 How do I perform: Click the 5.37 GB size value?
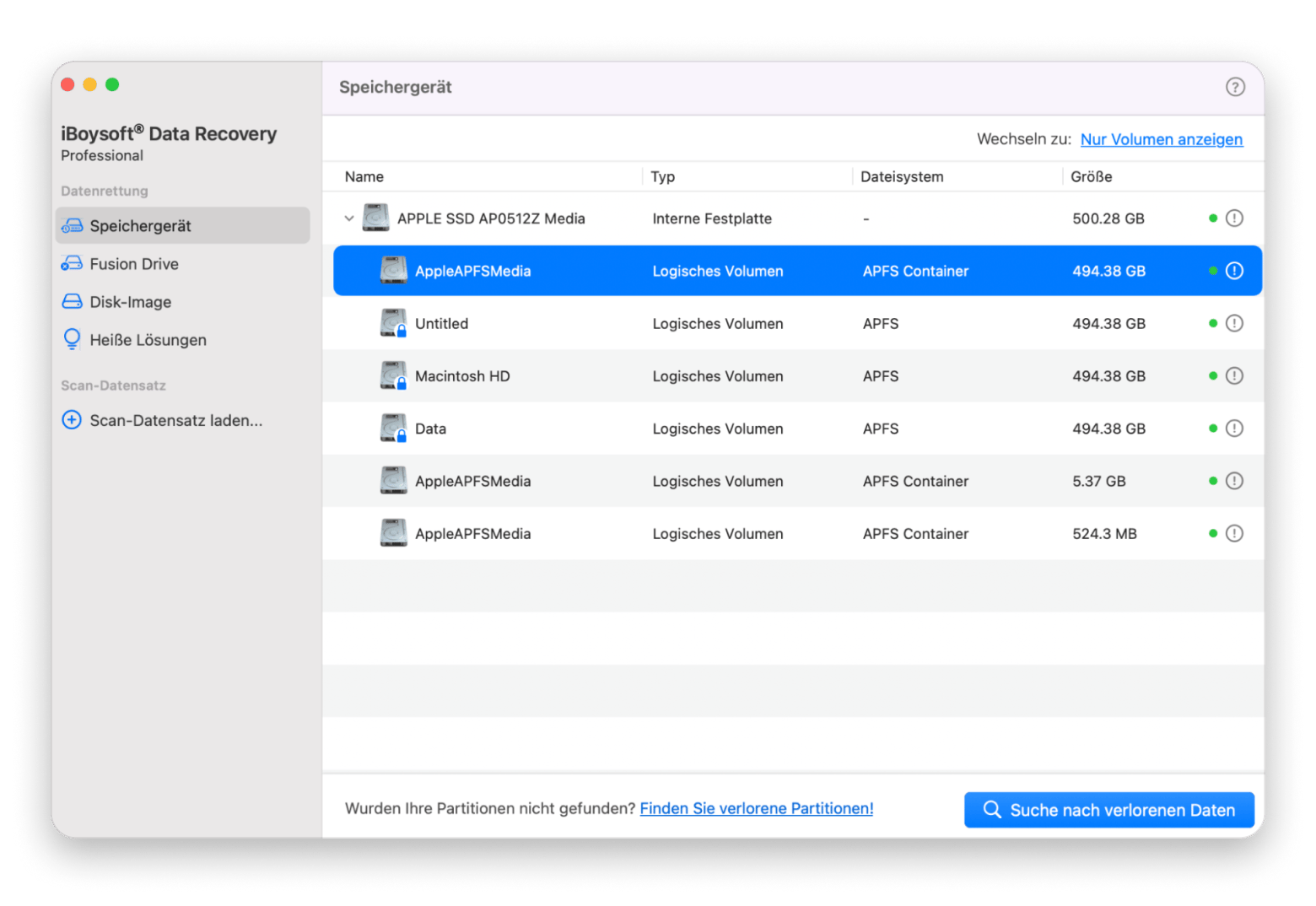click(1099, 481)
